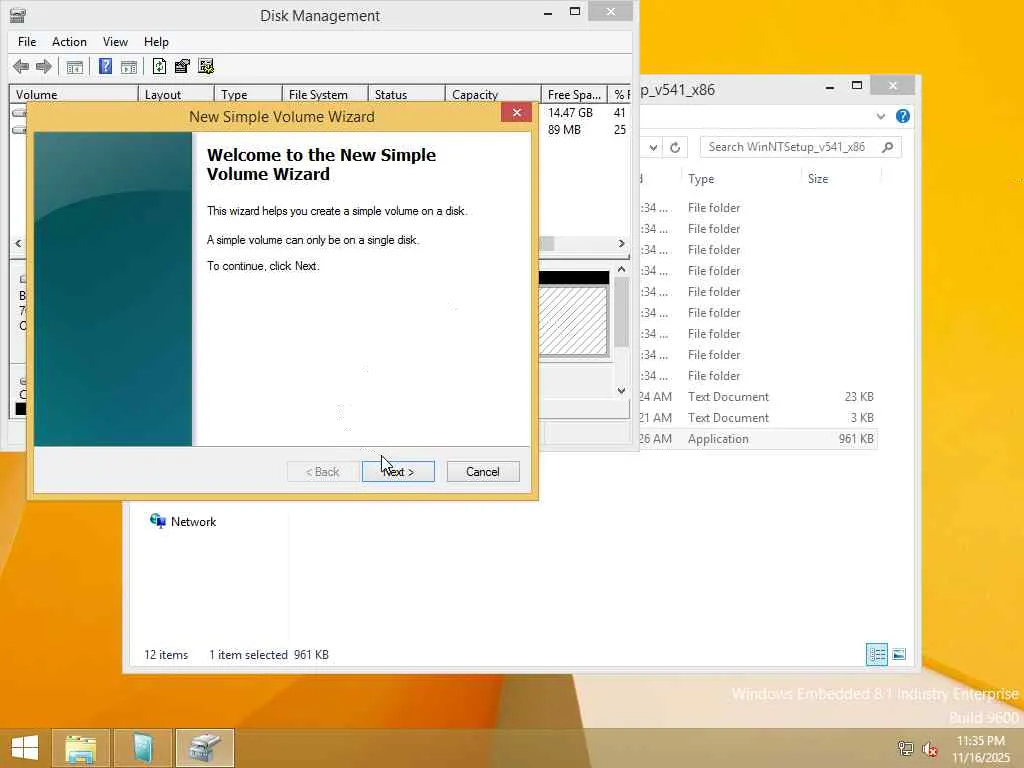Switch Explorer to details view icon
This screenshot has width=1024, height=768.
[877, 654]
